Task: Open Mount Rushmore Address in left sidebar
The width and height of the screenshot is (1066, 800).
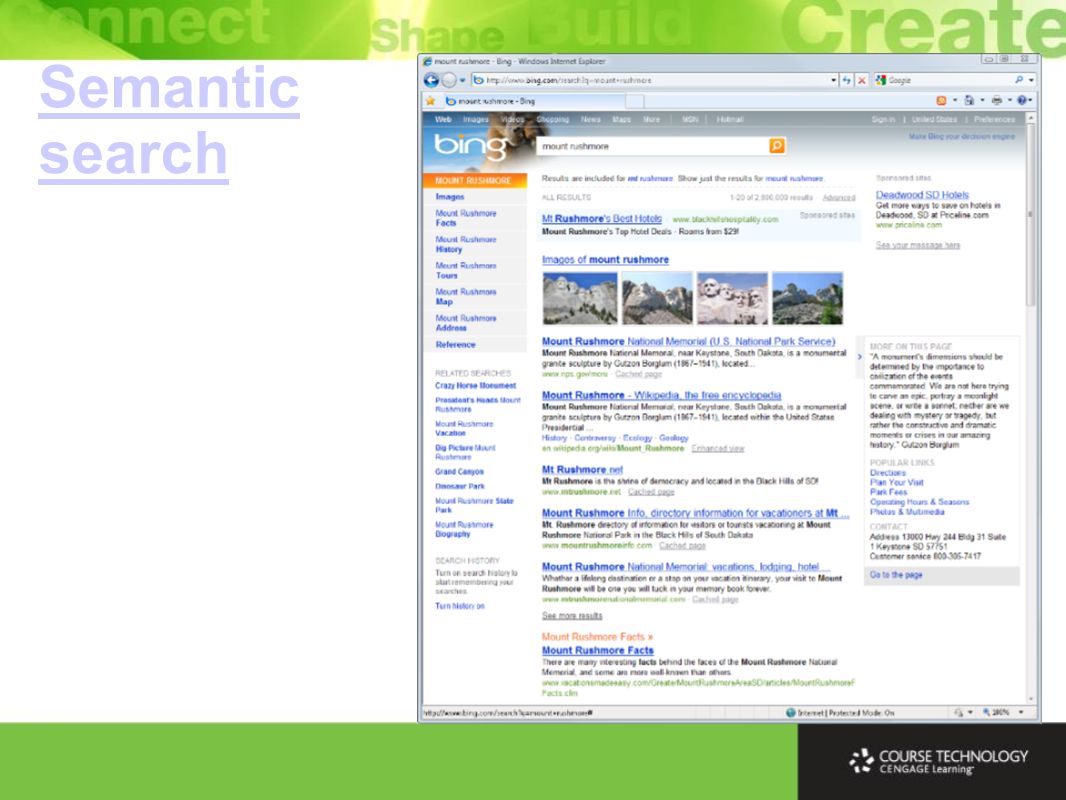Action: click(x=466, y=323)
